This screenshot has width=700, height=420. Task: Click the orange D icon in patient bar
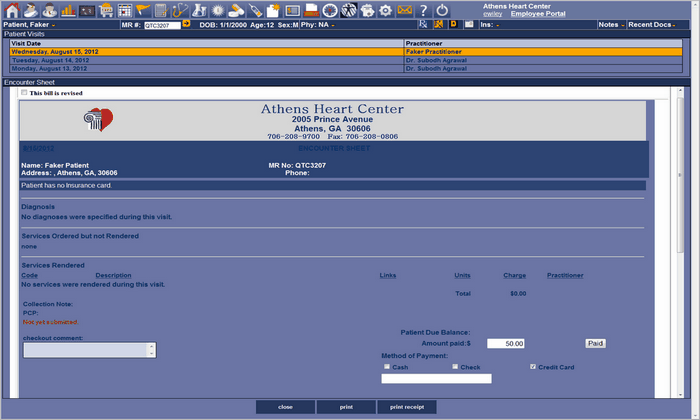[454, 24]
